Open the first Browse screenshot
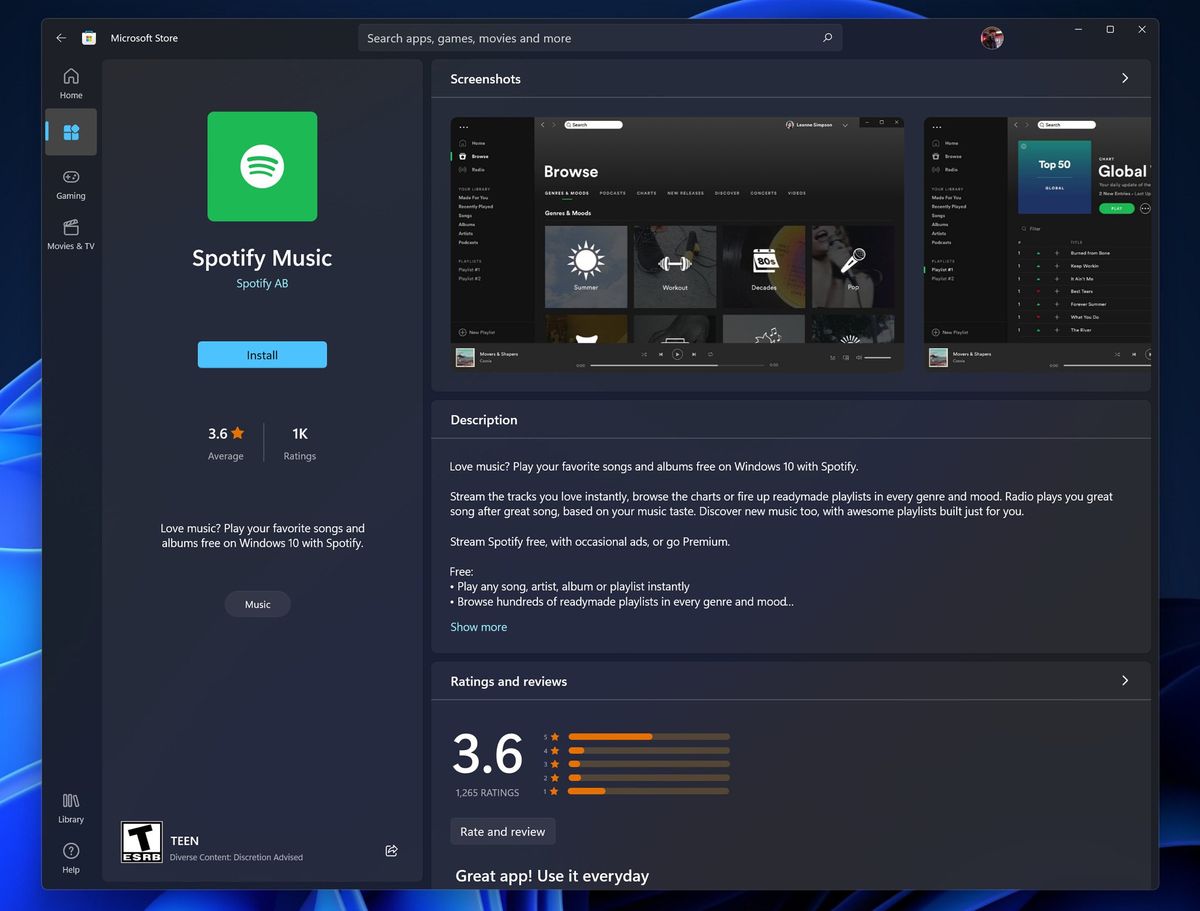The height and width of the screenshot is (911, 1200). [676, 244]
